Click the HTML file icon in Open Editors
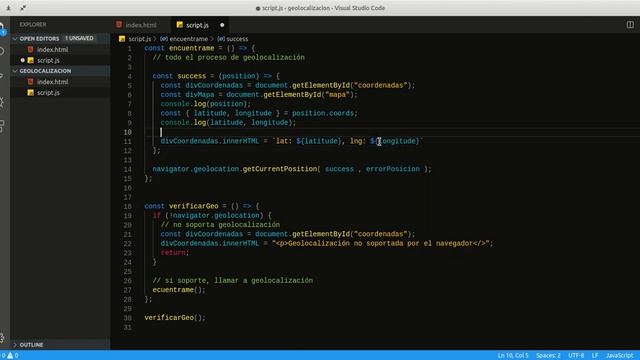The height and width of the screenshot is (360, 640). point(31,49)
